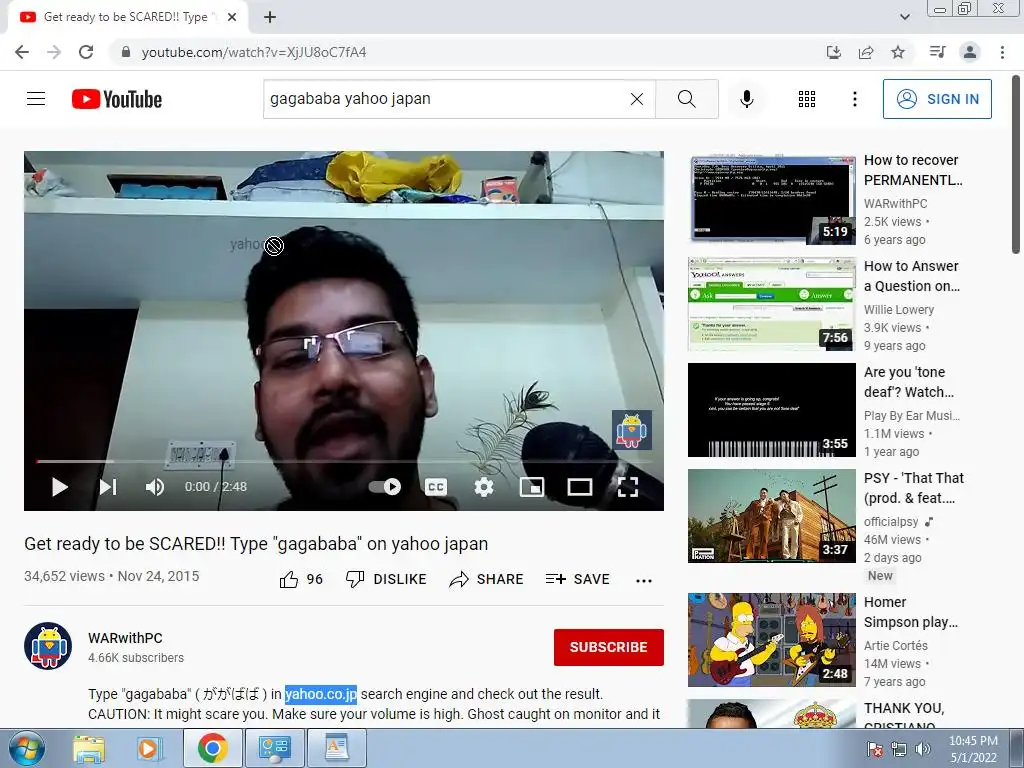Open Action Center flag in system tray
The height and width of the screenshot is (768, 1024).
[875, 749]
